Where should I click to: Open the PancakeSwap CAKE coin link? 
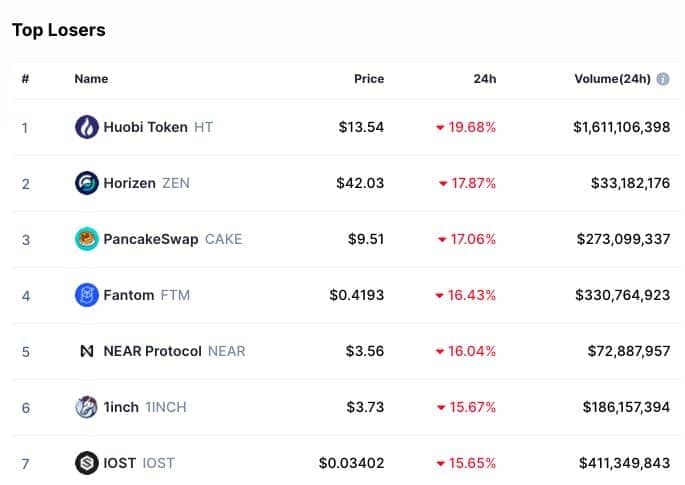click(x=173, y=239)
